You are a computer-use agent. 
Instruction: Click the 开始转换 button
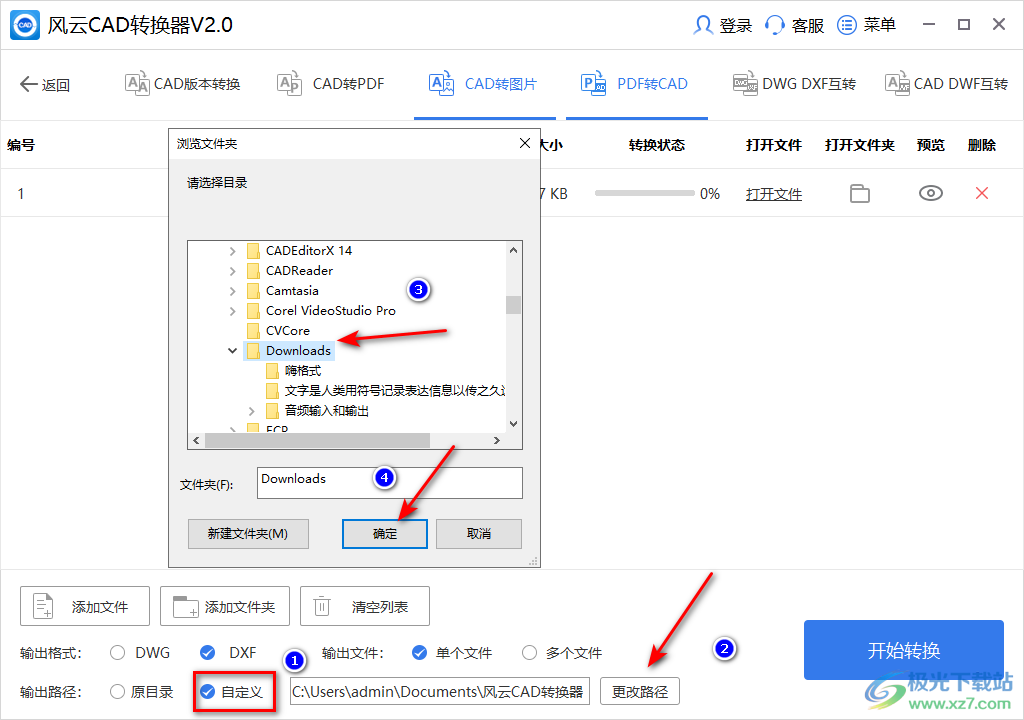pyautogui.click(x=904, y=650)
